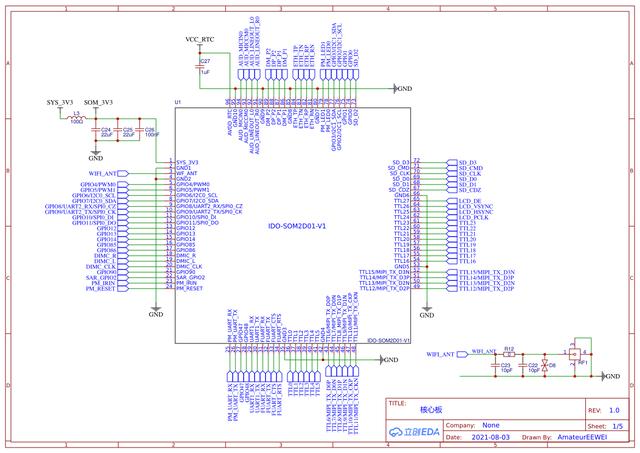
Task: Click the TTL12/MIPI_TX_D2P net port on right
Action: 481,289
